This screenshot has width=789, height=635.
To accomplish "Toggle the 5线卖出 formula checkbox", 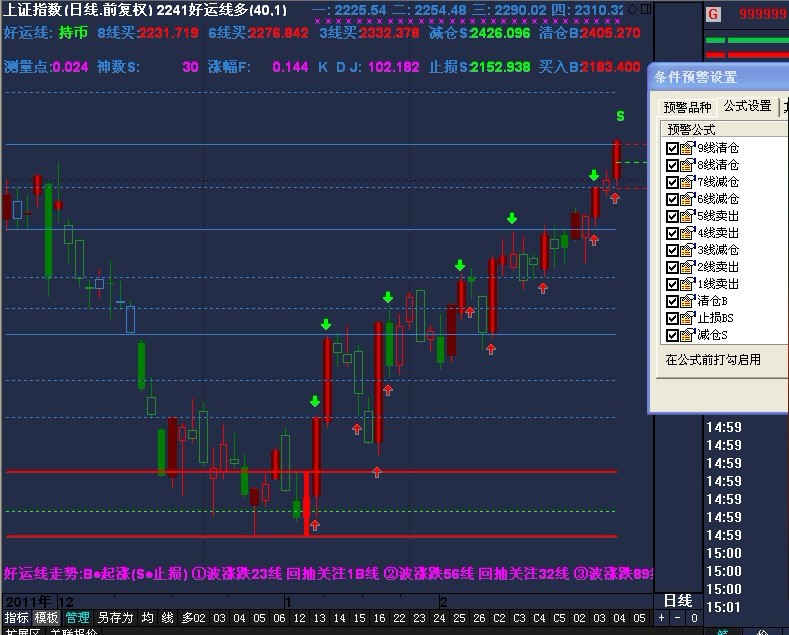I will [x=672, y=216].
